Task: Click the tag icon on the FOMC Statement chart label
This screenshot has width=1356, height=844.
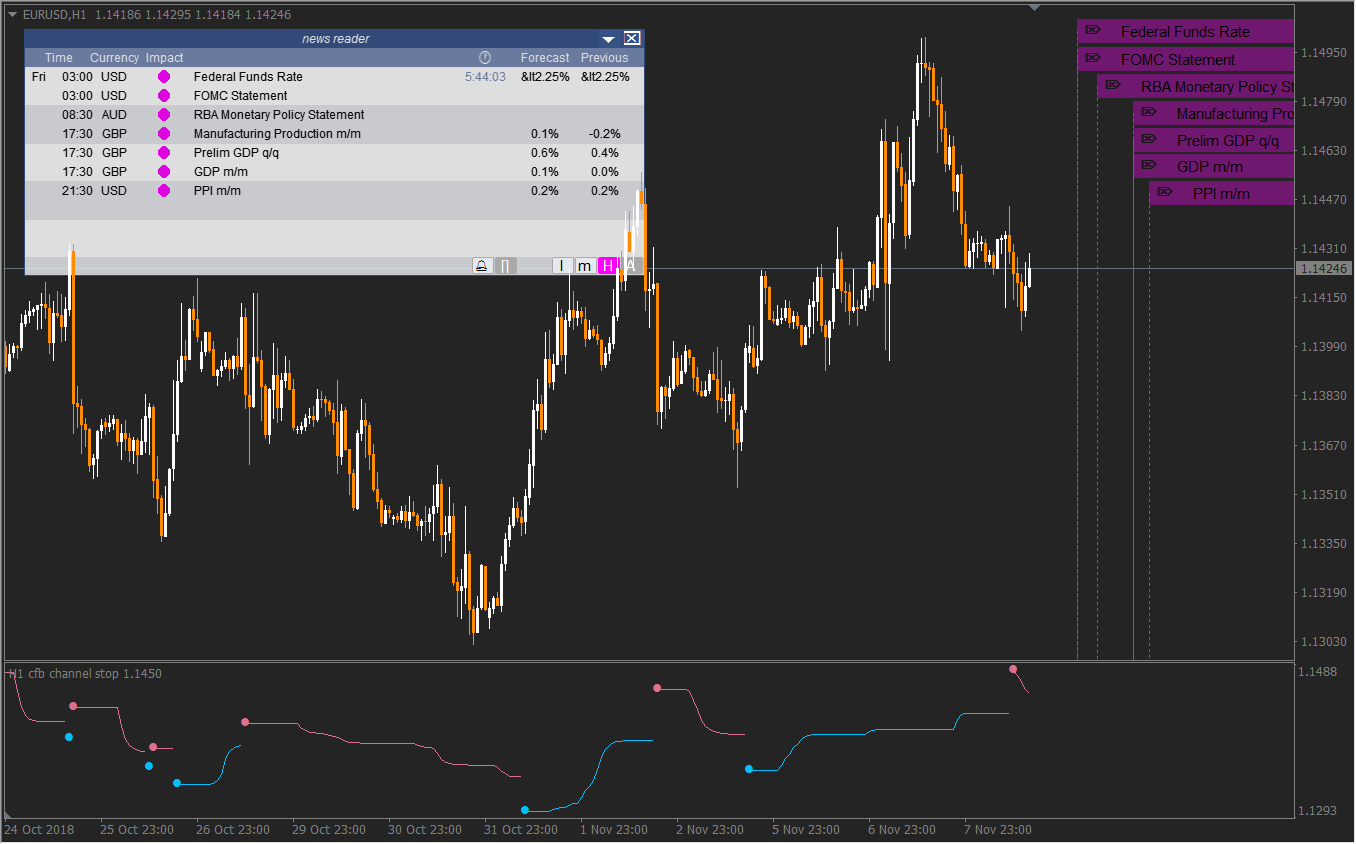Action: point(1093,58)
